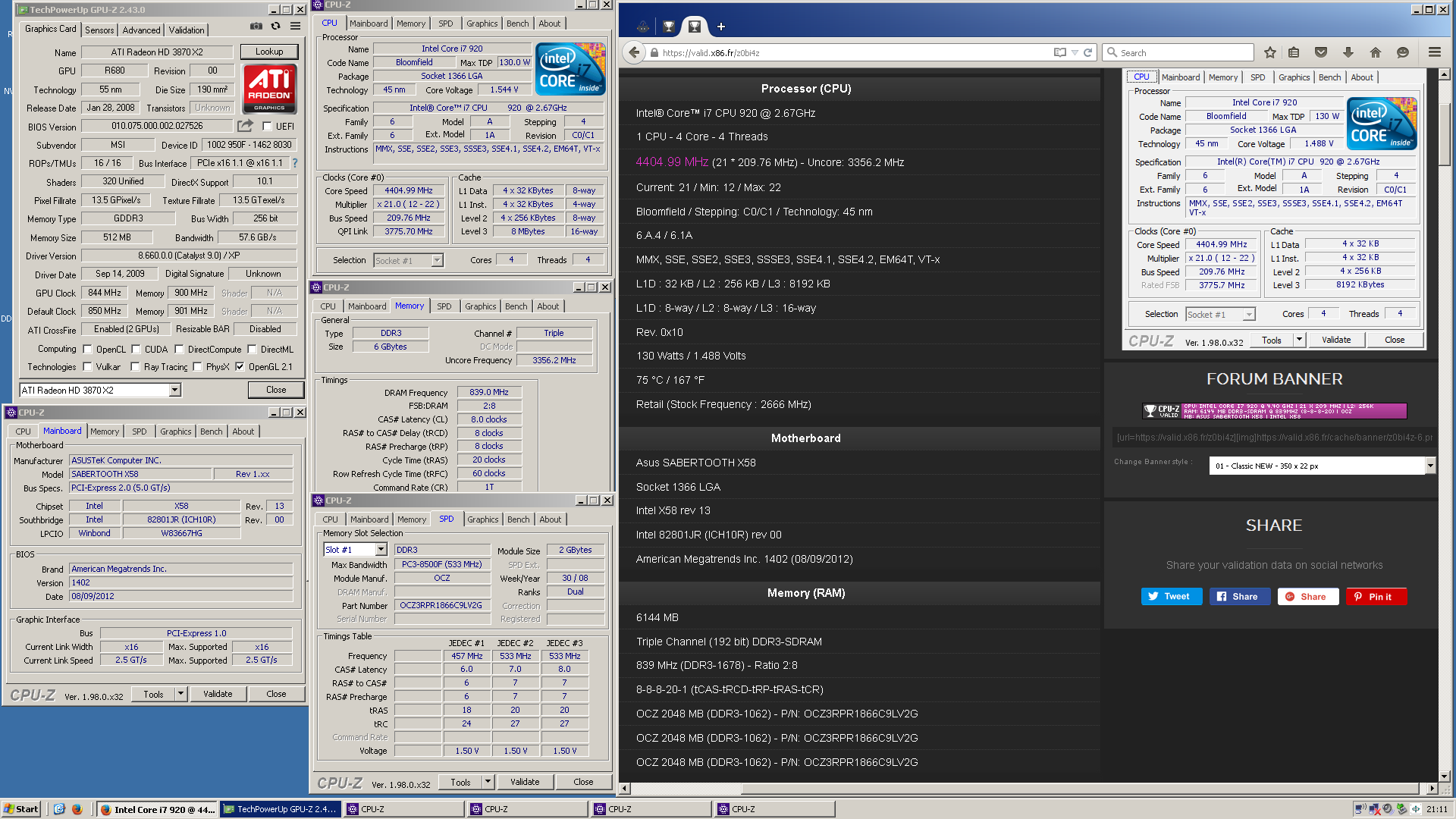Open the About tab in the SPD CPU-Z window
Viewport: 1456px width, 819px height.
551,519
